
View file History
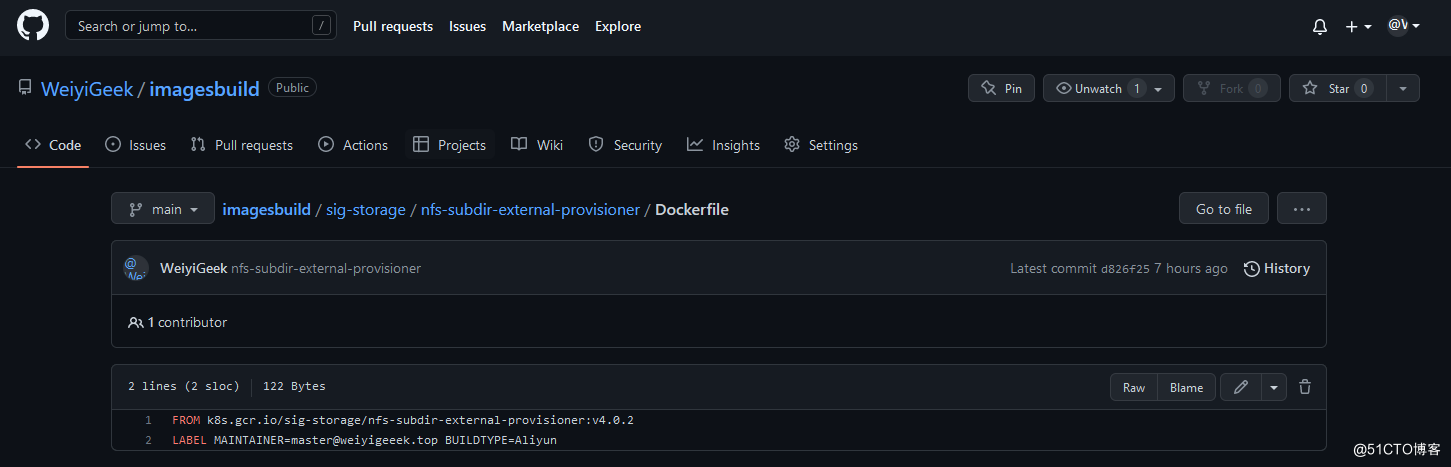(x=1277, y=268)
